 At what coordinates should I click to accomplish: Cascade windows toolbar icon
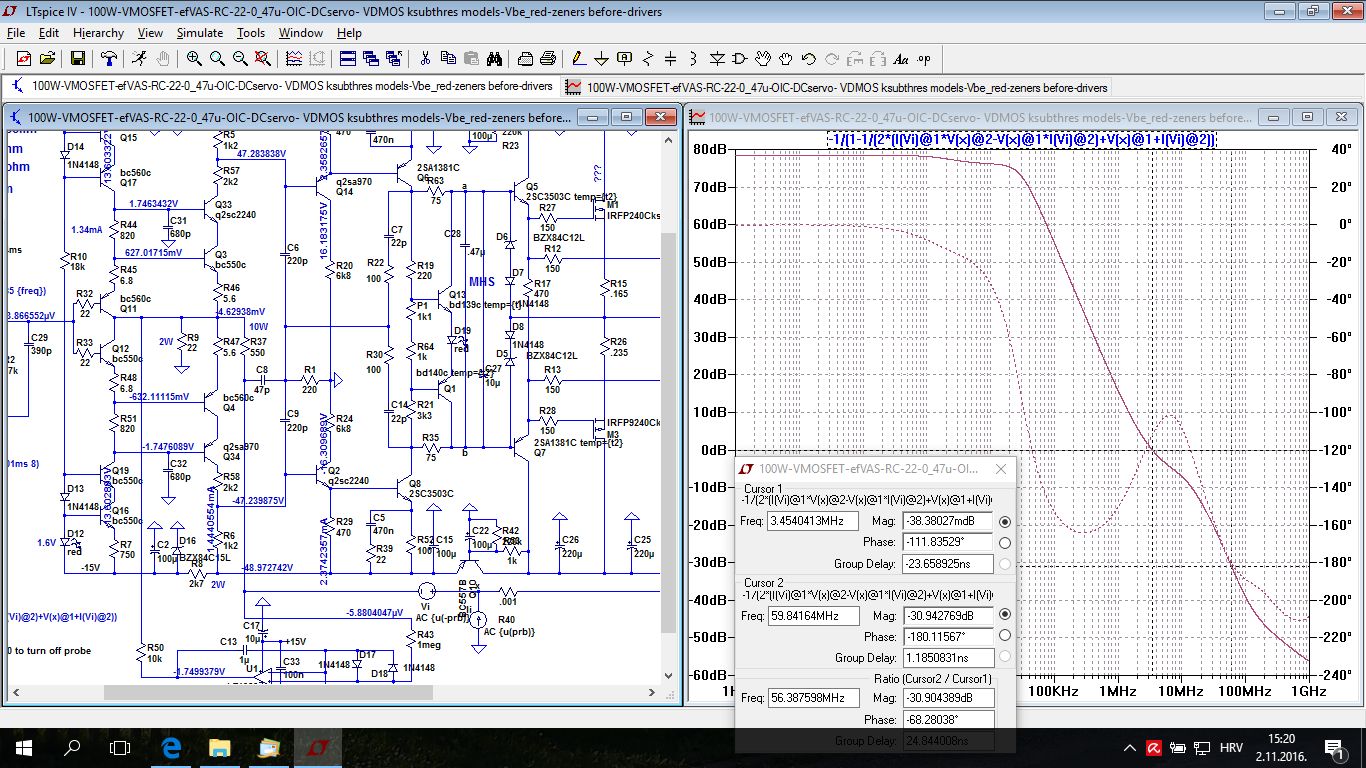pyautogui.click(x=371, y=58)
